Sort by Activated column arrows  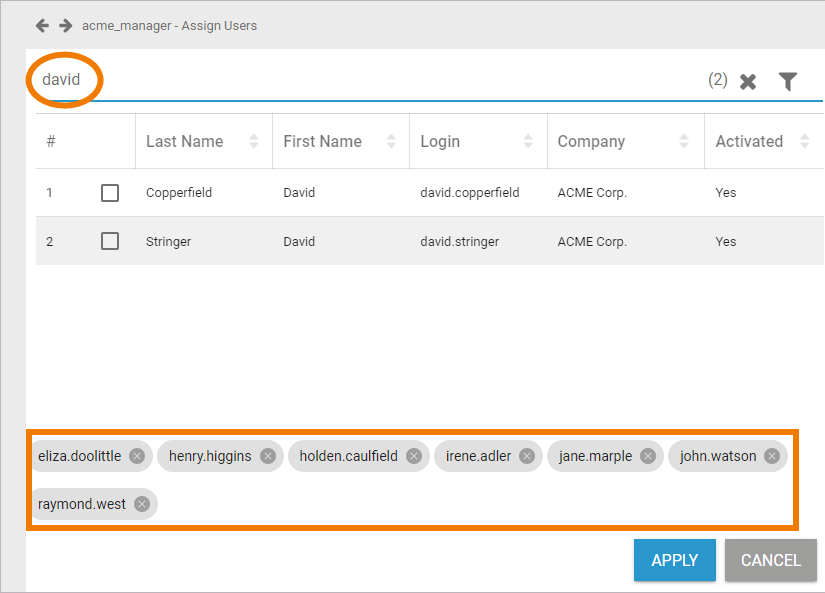pos(804,141)
